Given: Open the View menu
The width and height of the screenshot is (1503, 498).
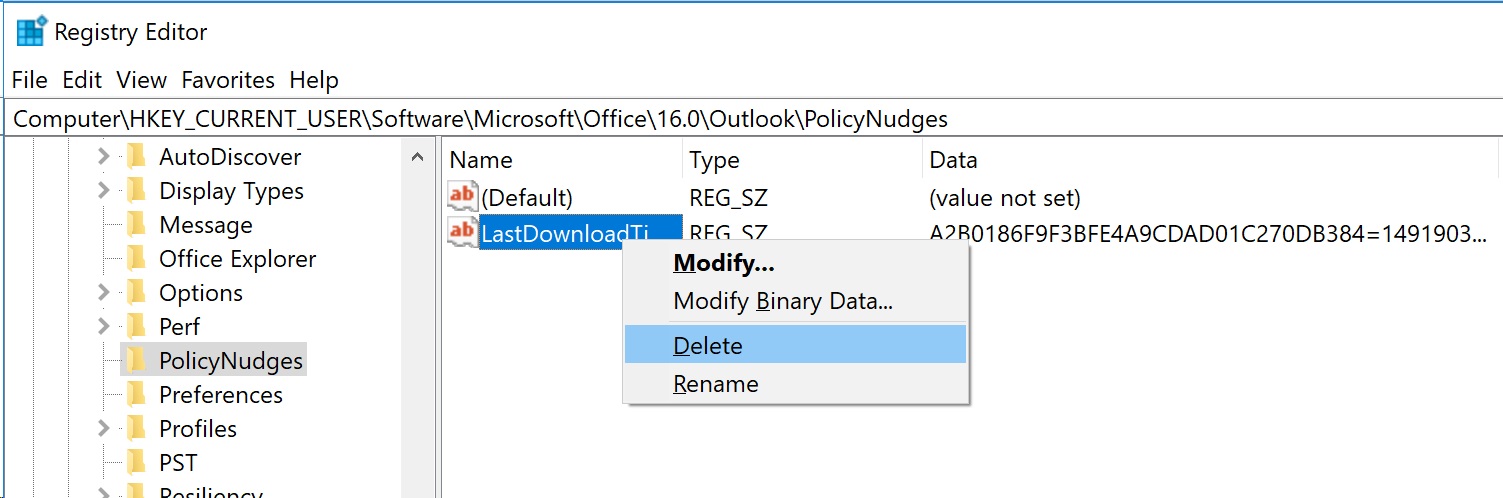Looking at the screenshot, I should 141,80.
